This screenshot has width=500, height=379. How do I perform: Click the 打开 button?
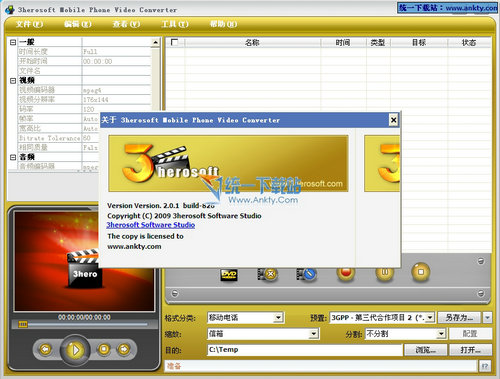point(470,350)
